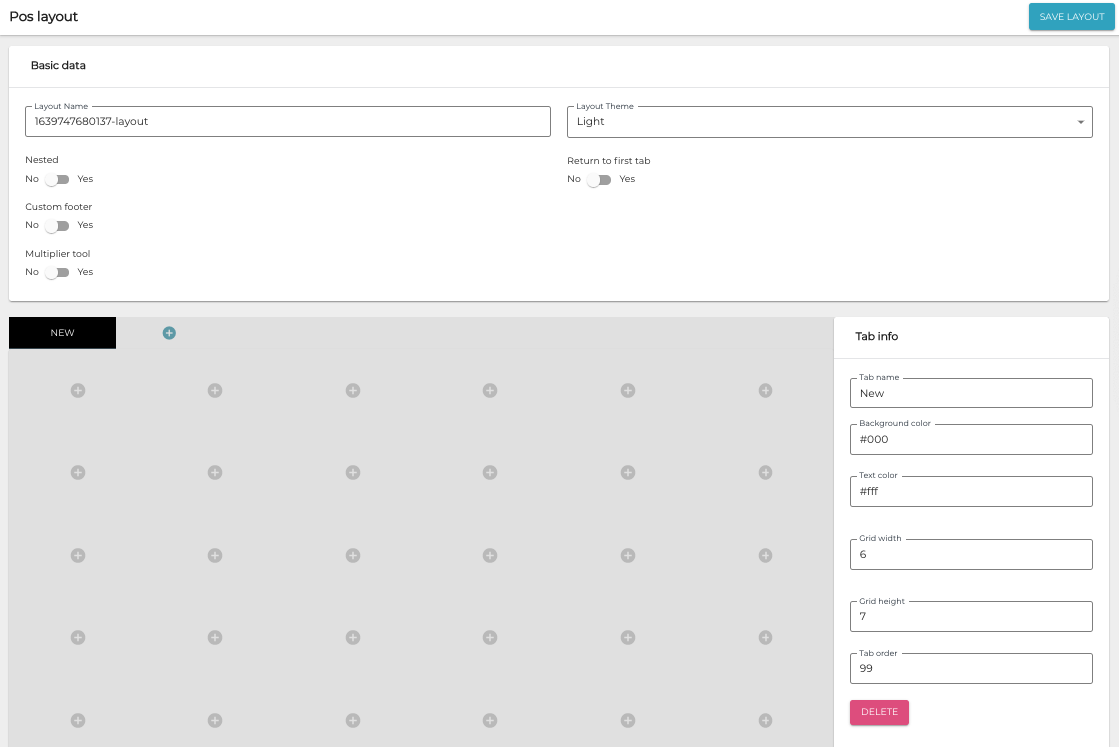Add an item in the second row, first column cell

(77, 472)
